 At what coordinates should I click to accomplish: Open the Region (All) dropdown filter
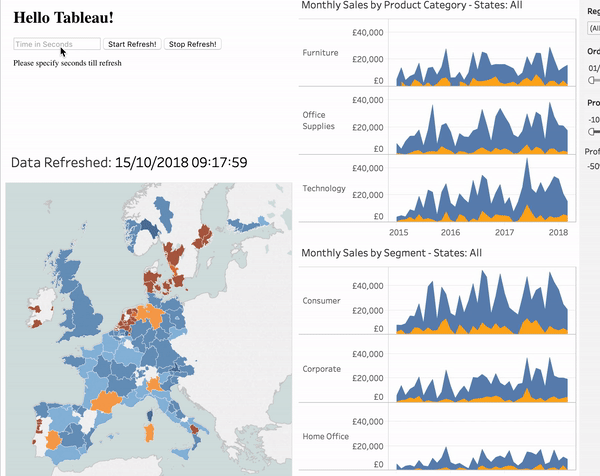(594, 28)
